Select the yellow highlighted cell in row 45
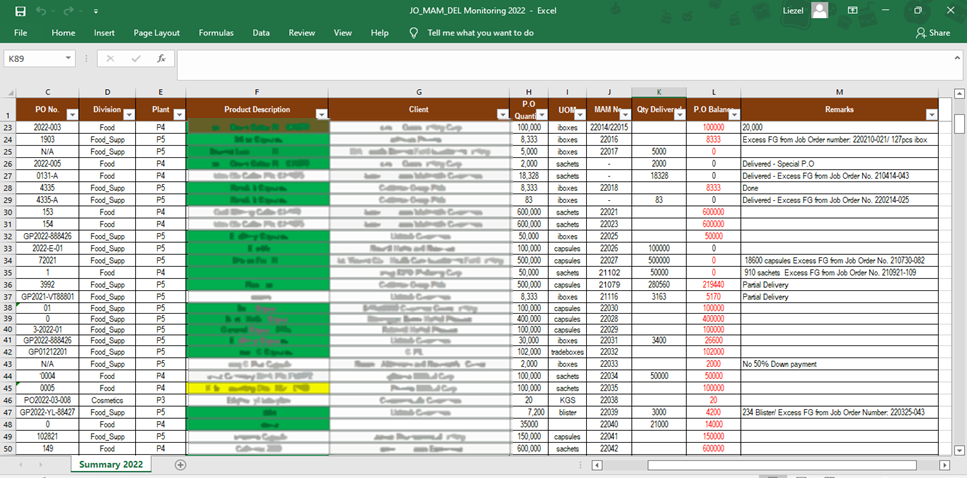 [257, 388]
